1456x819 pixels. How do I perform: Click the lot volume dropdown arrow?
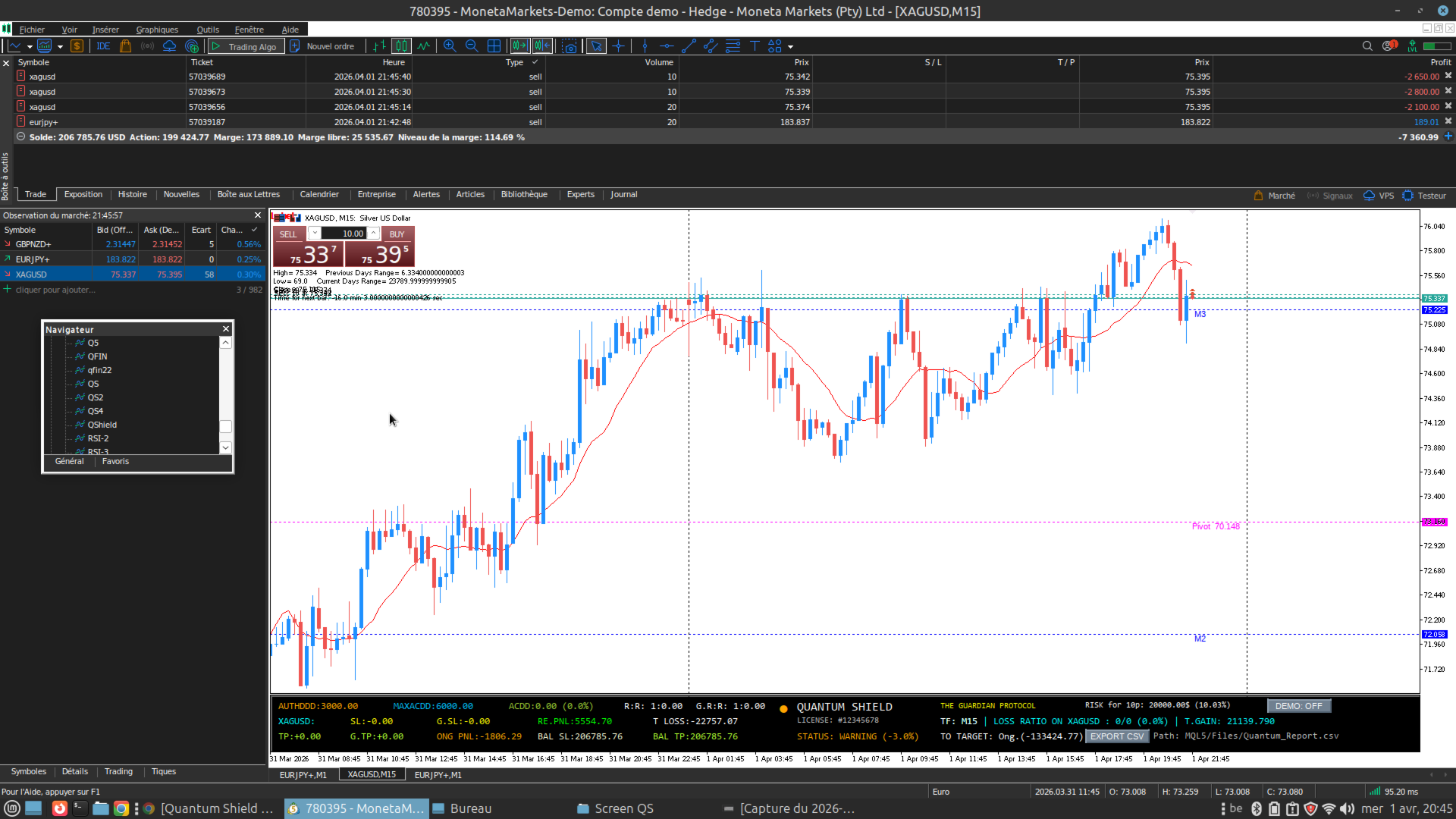tap(314, 234)
